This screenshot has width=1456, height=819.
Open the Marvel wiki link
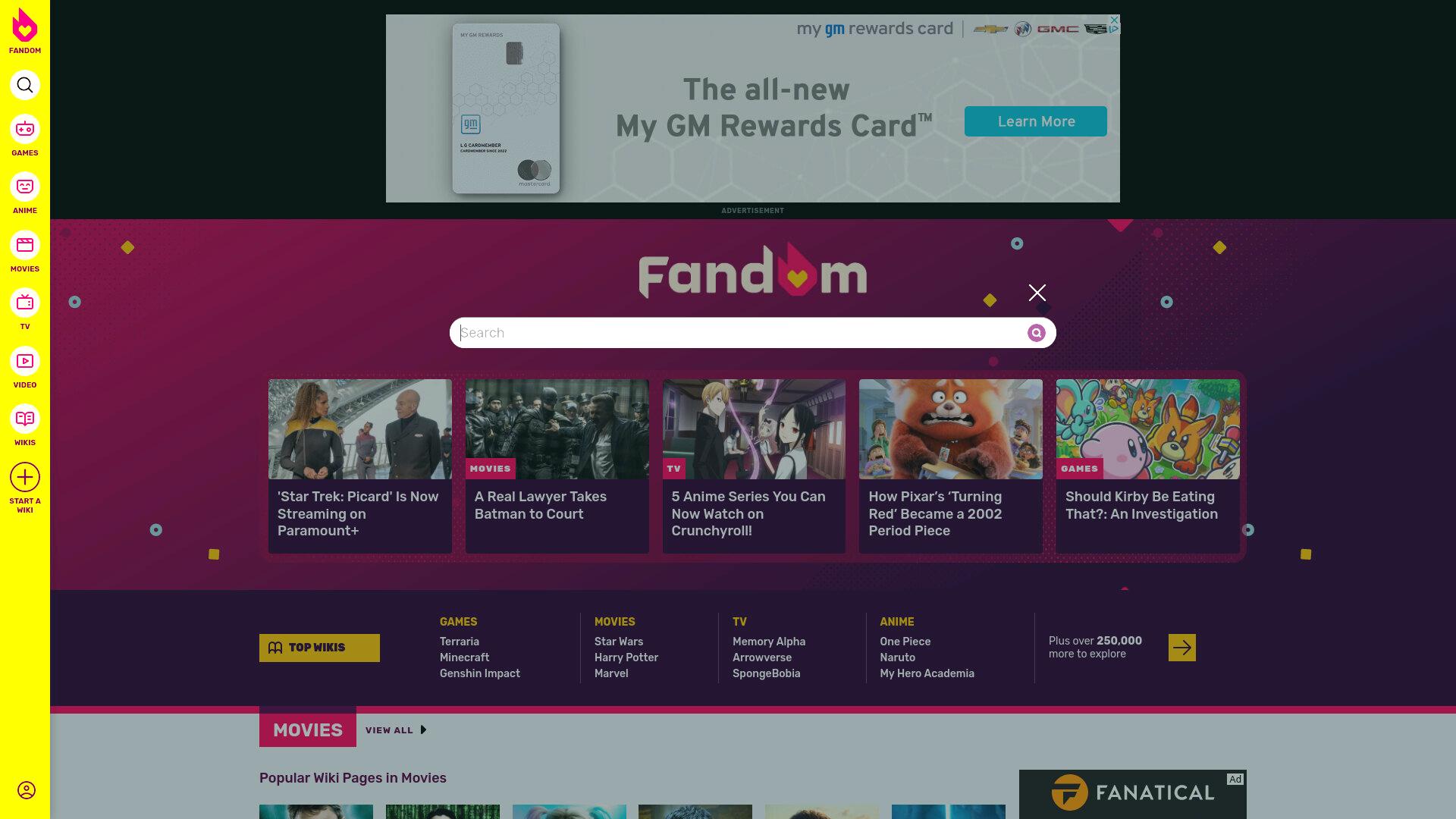pos(611,673)
